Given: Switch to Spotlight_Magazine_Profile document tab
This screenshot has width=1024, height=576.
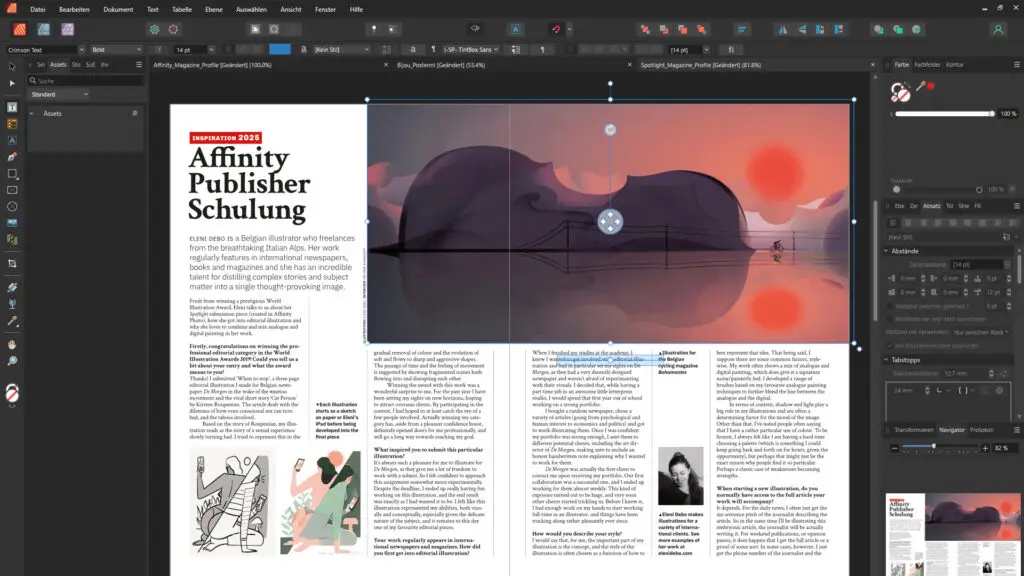Looking at the screenshot, I should pos(701,65).
